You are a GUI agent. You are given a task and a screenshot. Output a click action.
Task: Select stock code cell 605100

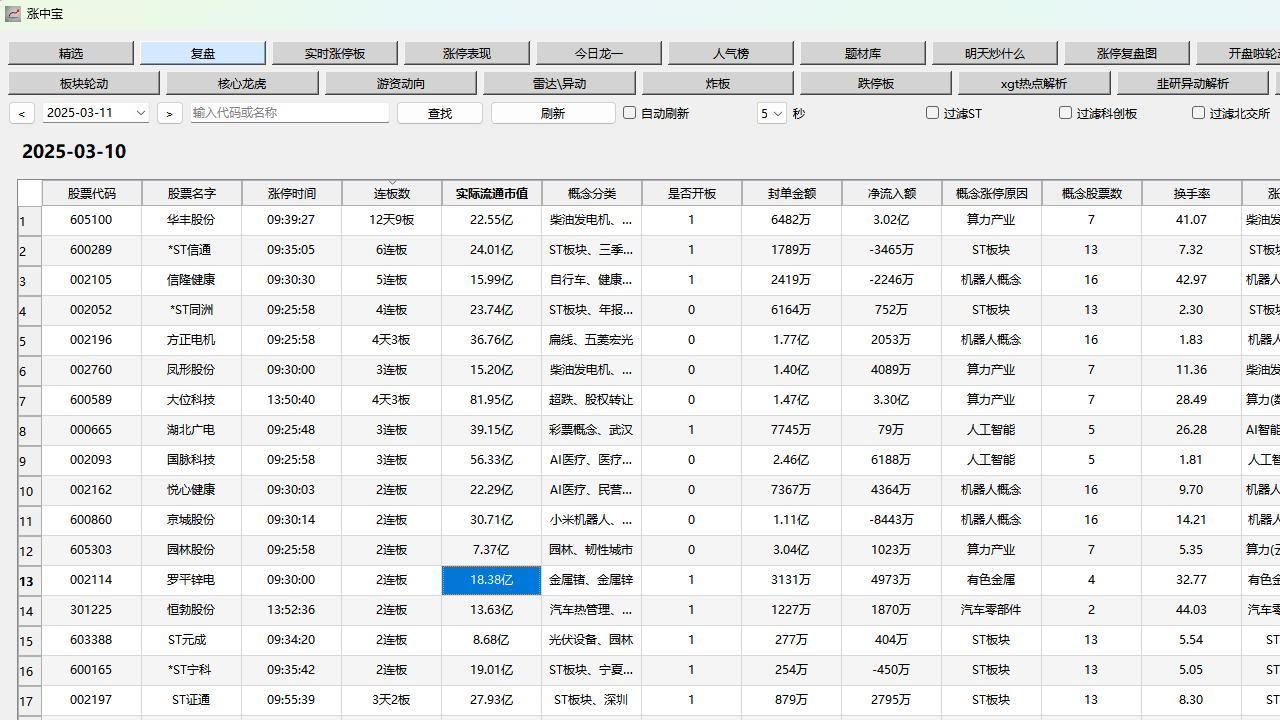[92, 220]
